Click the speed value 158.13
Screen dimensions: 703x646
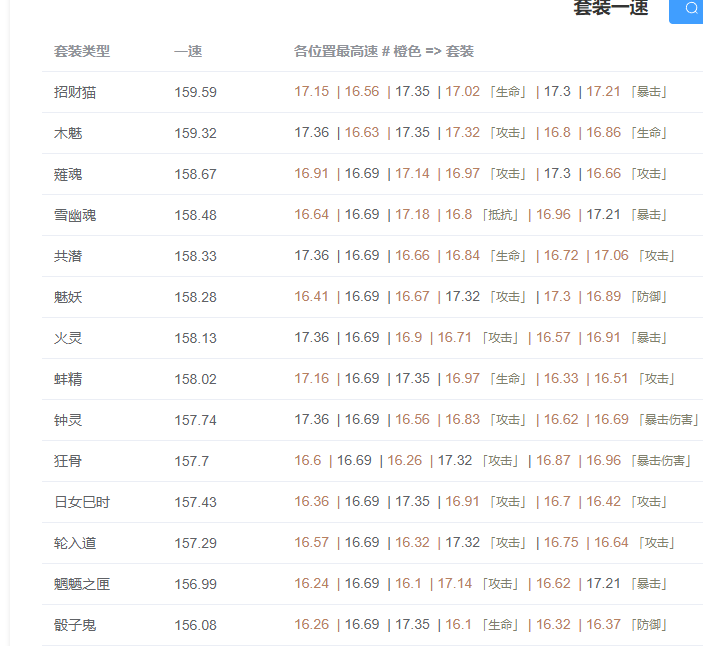pyautogui.click(x=195, y=338)
